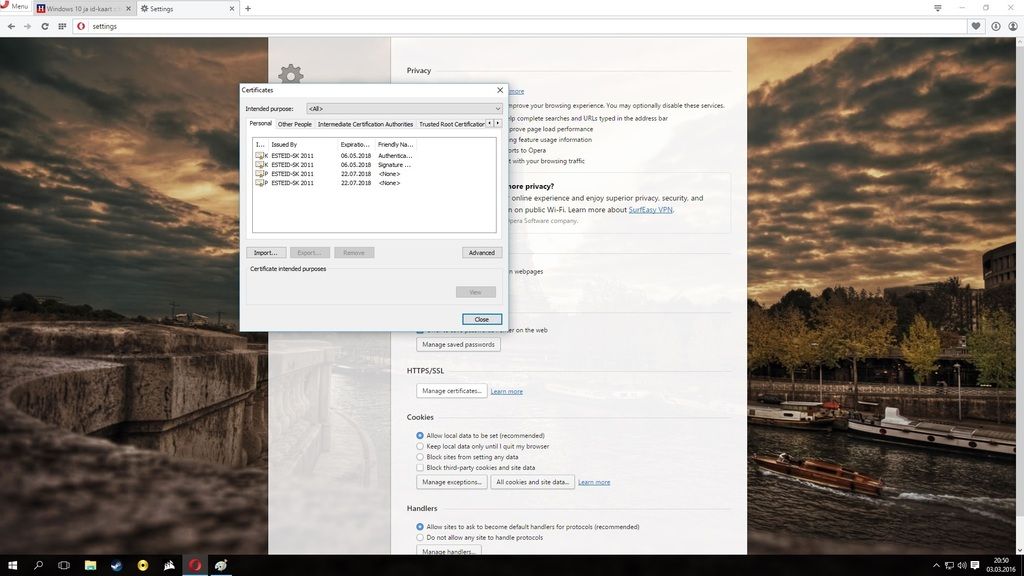Open the Windows Start menu
This screenshot has height=576, width=1024.
click(x=12, y=565)
